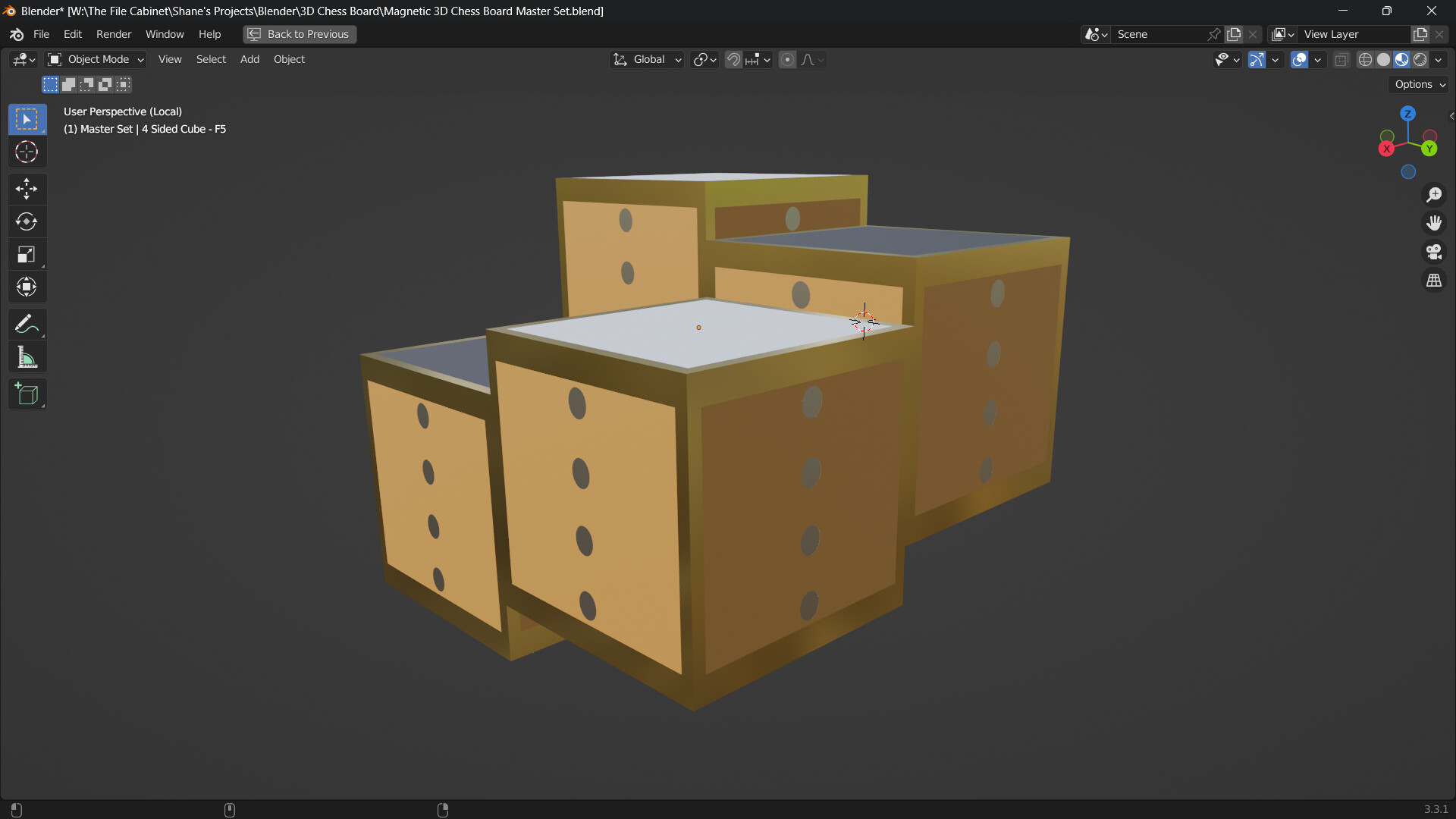Select the intersect selection mode icon
Viewport: 1456px width, 819px height.
click(x=124, y=84)
